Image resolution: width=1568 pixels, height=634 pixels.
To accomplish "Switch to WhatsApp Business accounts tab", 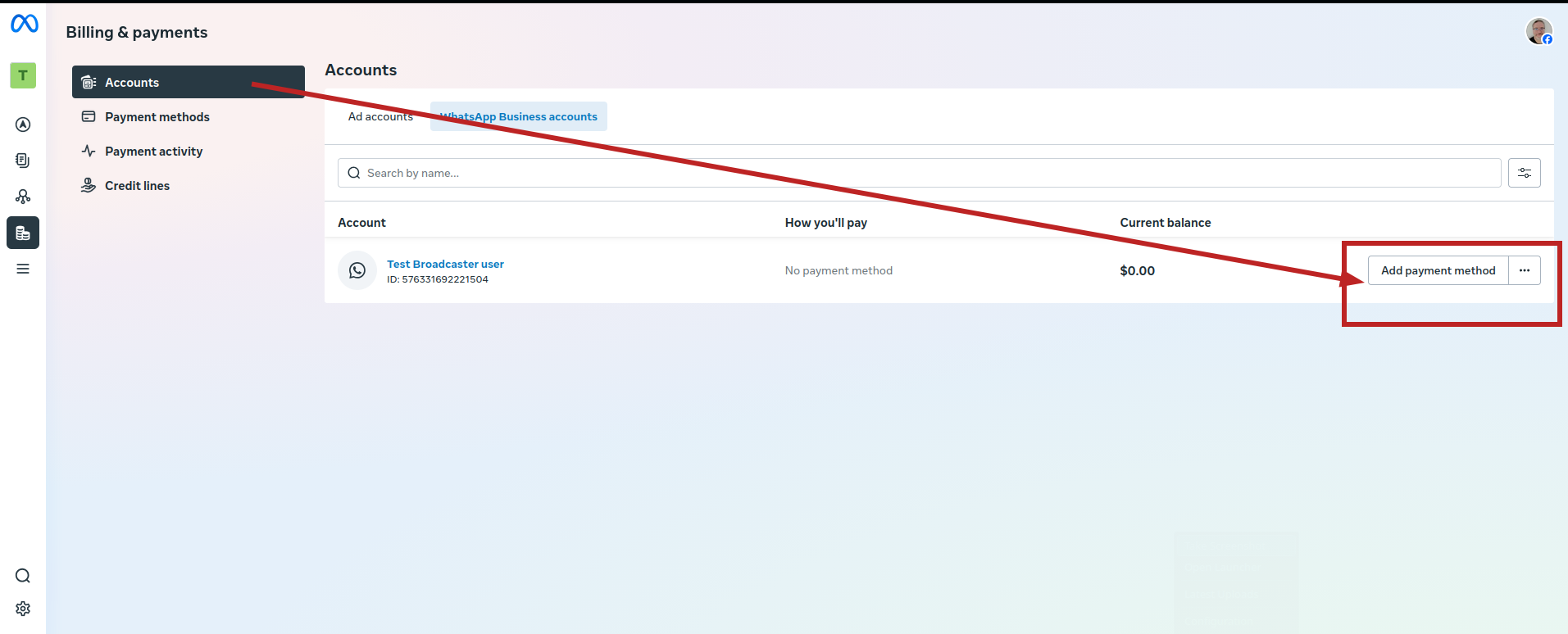I will tap(519, 116).
